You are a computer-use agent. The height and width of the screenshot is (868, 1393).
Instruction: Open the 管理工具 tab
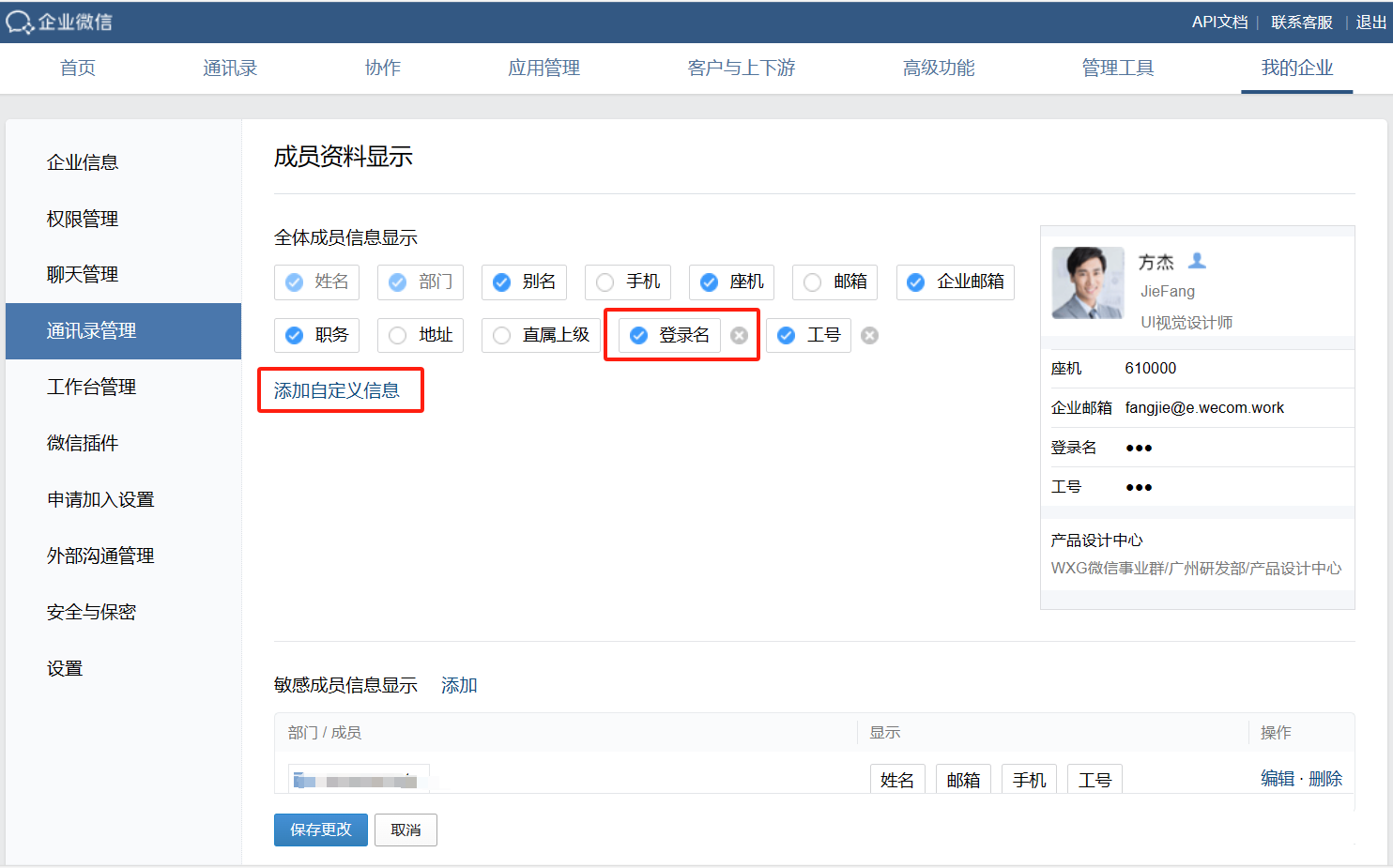tap(1118, 68)
